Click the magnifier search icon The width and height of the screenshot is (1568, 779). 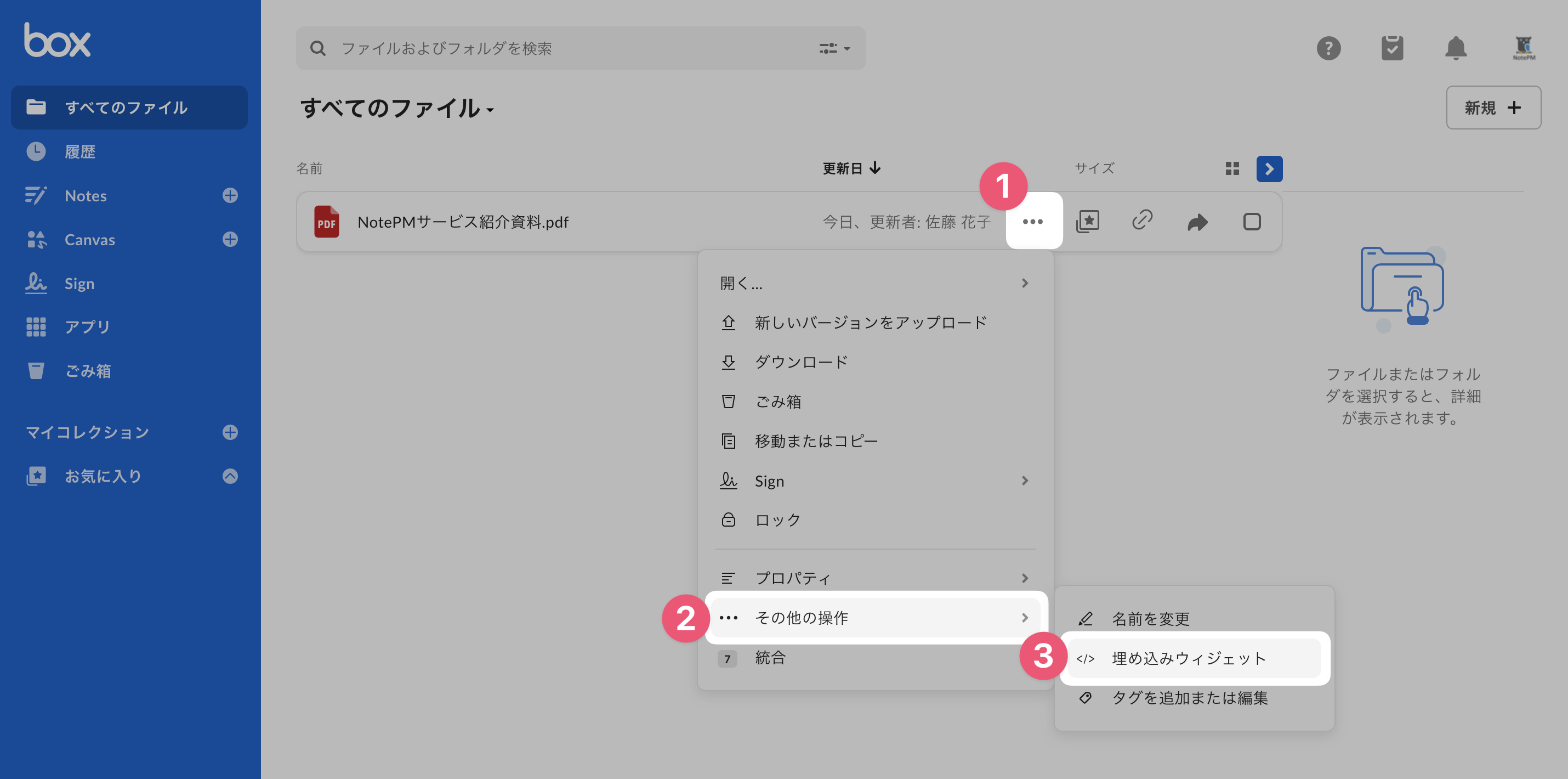(318, 48)
